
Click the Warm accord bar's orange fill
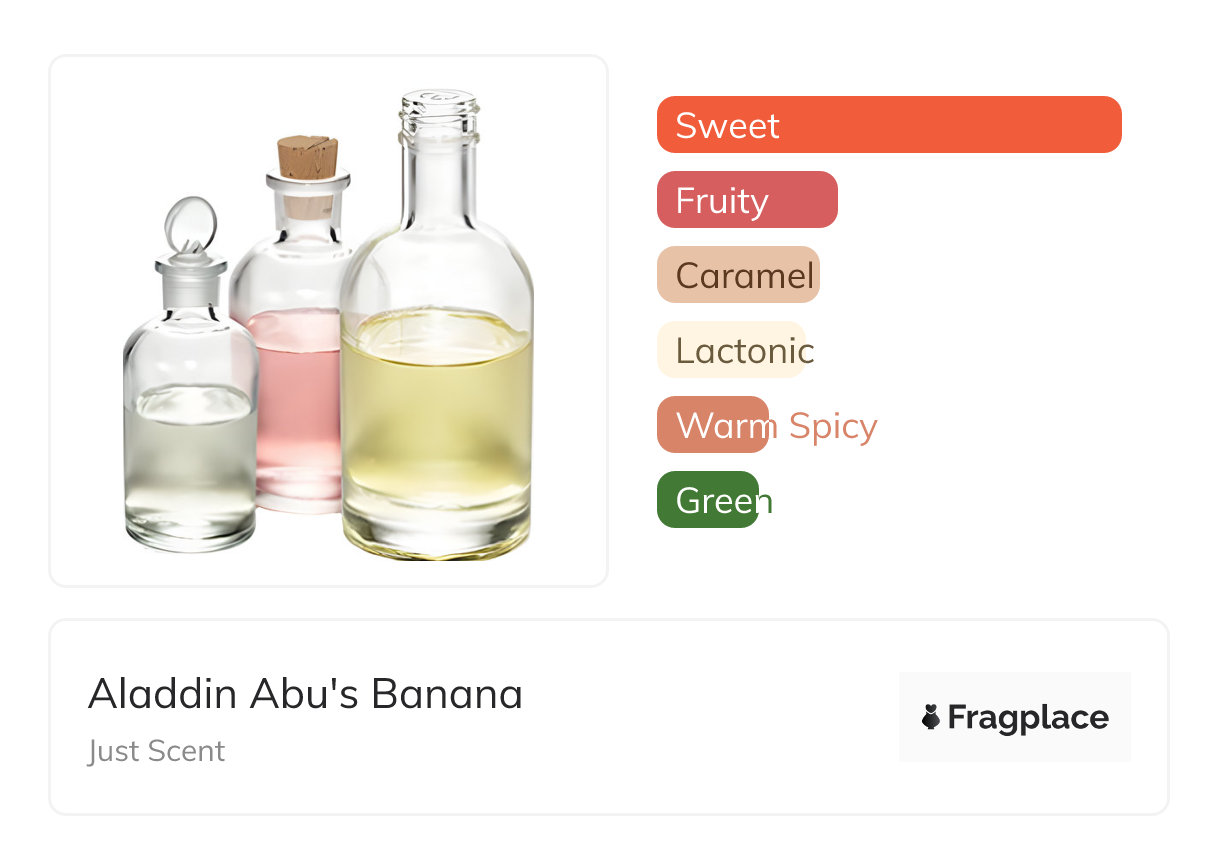712,425
